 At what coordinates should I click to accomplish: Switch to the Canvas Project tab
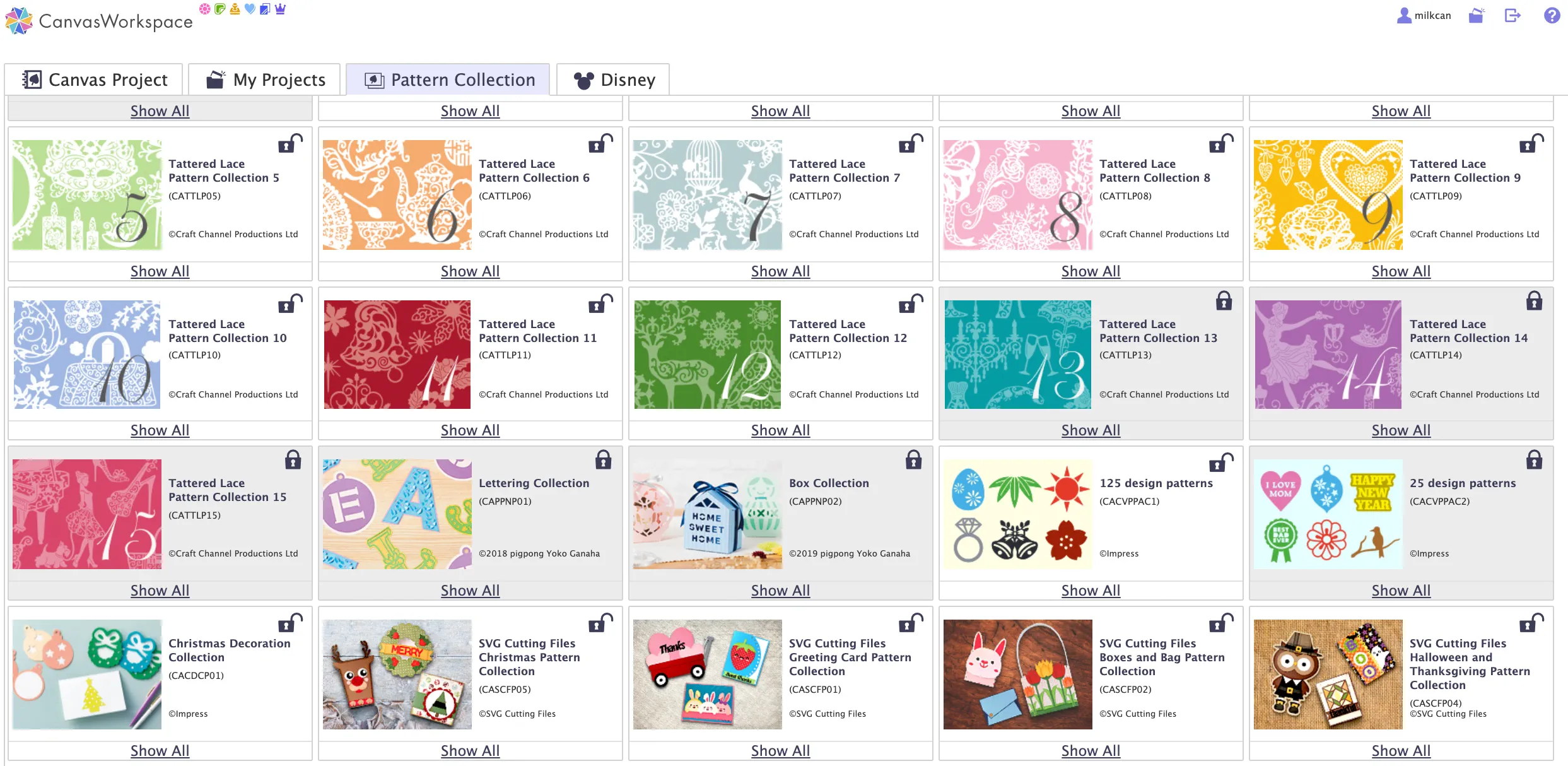94,80
